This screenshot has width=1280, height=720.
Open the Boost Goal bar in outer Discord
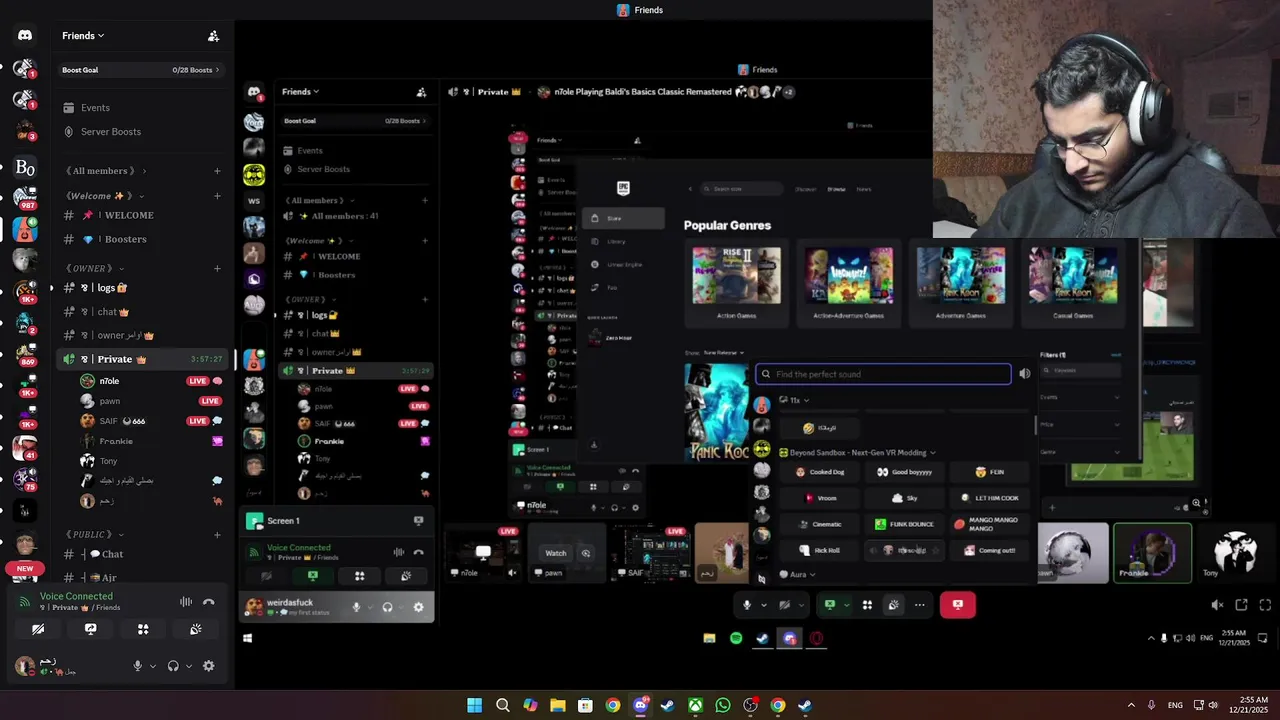click(140, 70)
